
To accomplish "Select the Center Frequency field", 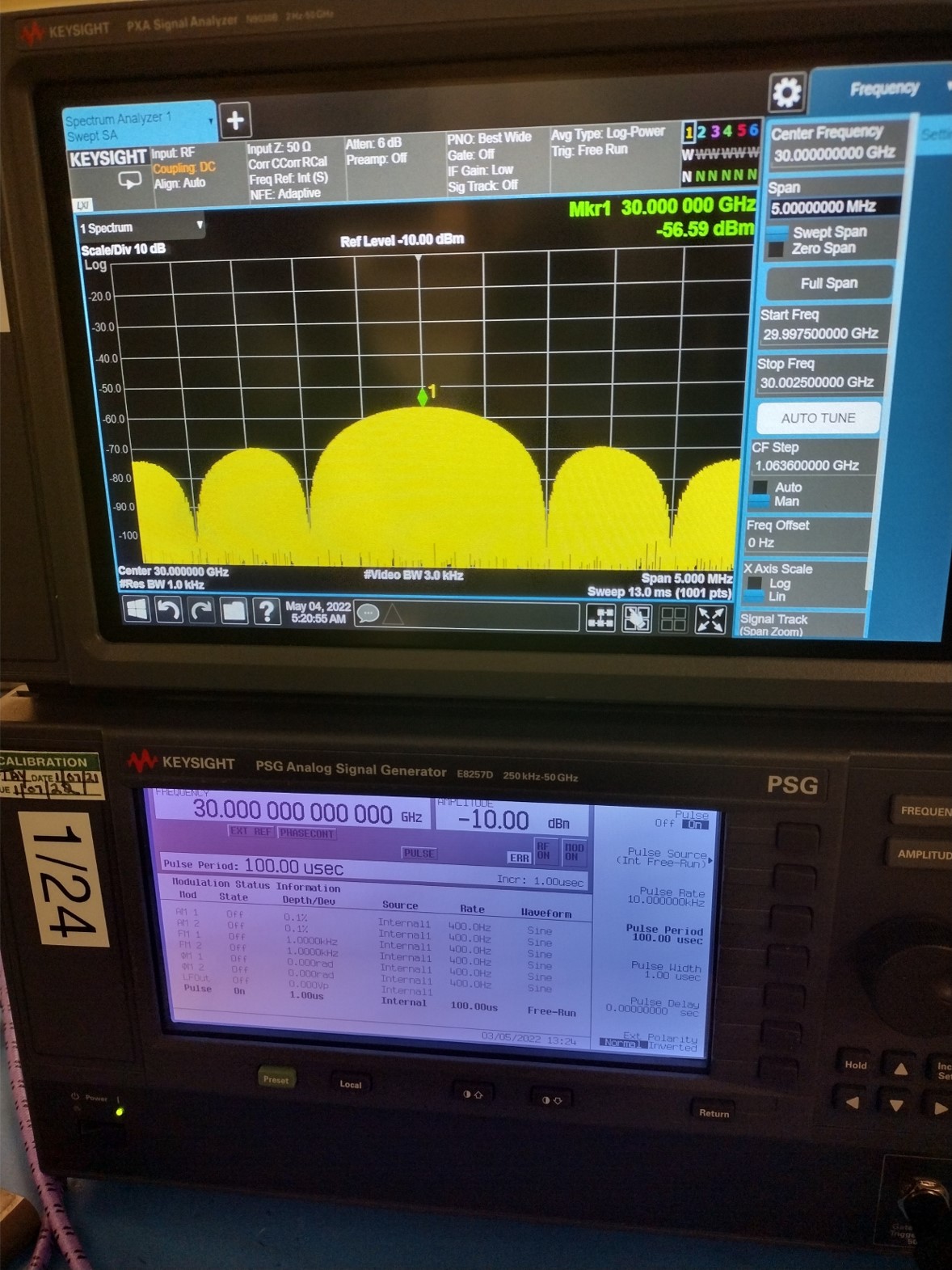I will (834, 144).
